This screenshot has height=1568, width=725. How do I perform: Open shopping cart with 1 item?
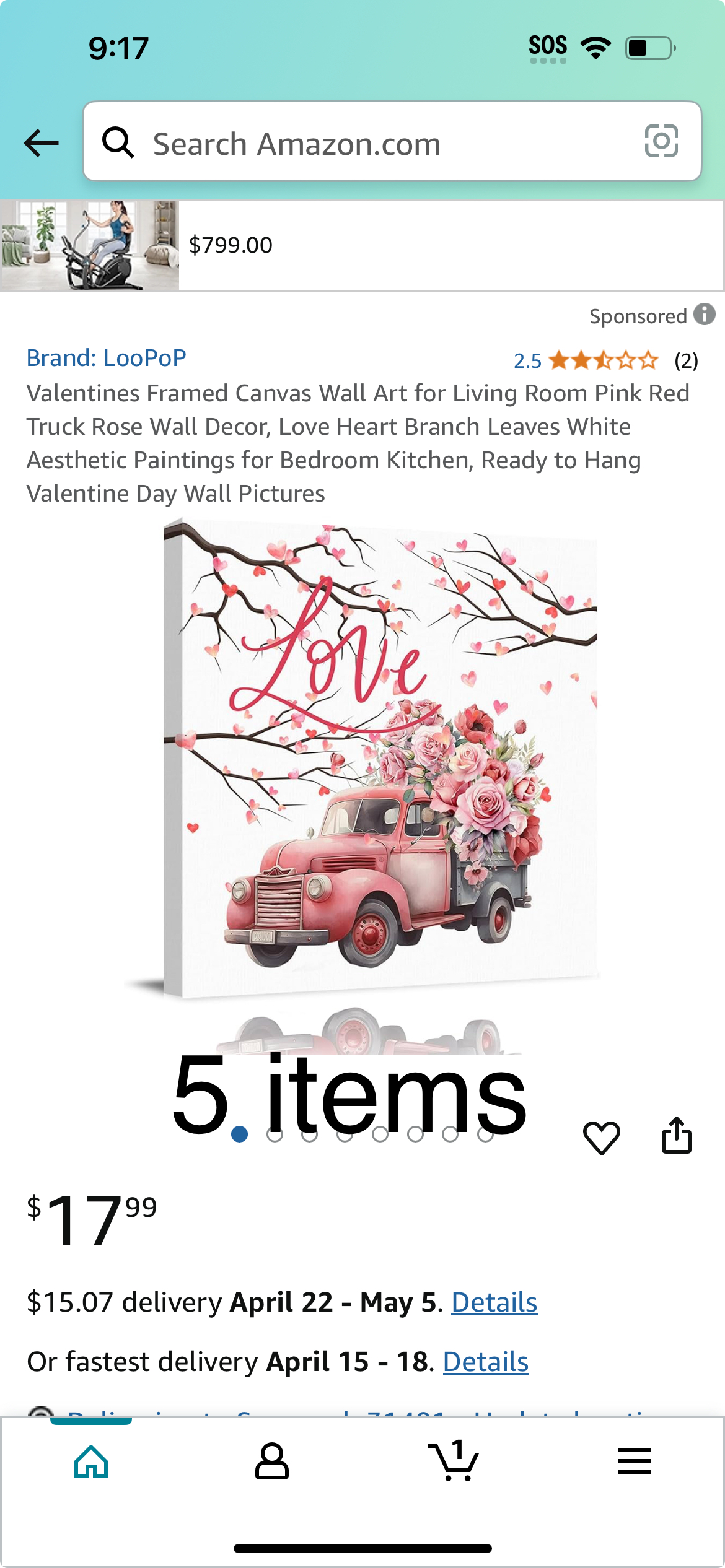[x=453, y=1460]
